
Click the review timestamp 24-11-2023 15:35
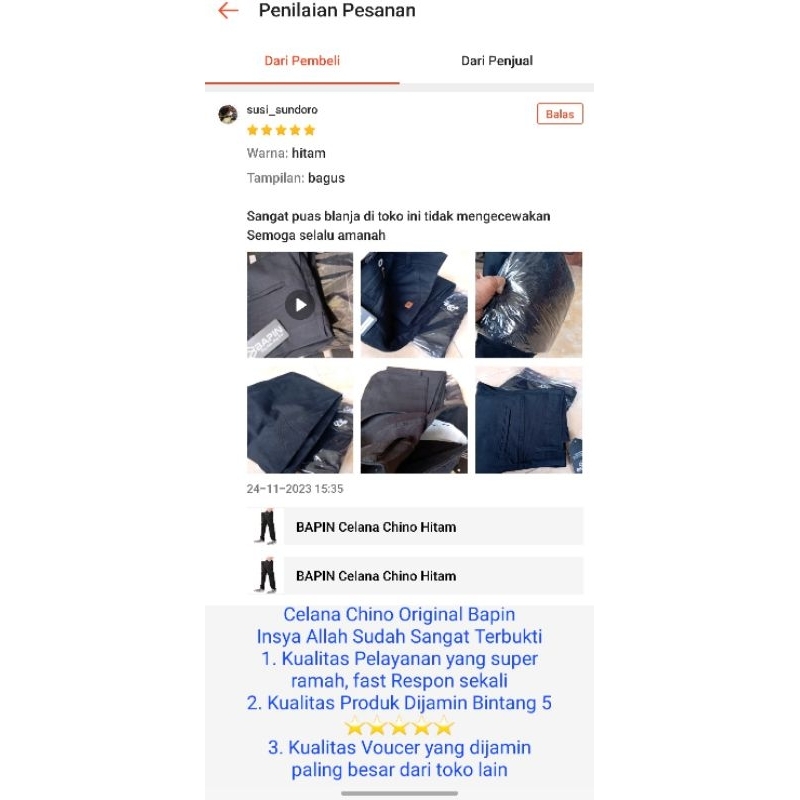tap(295, 489)
